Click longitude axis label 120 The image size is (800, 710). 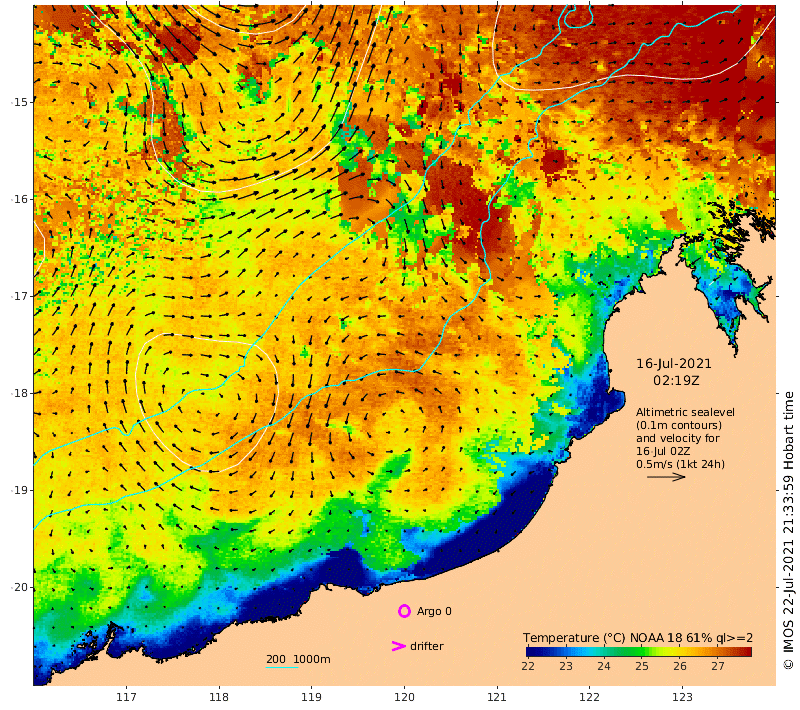click(x=404, y=697)
